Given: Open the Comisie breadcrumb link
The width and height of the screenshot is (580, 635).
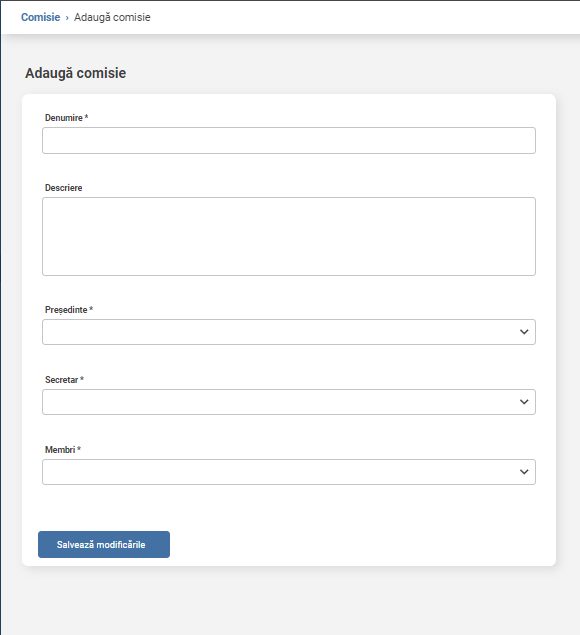Looking at the screenshot, I should coord(41,17).
